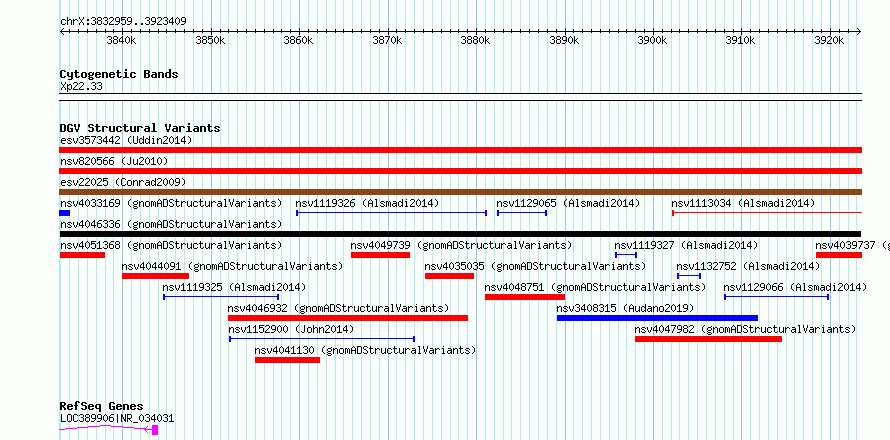
Task: Select the red nsv4035035 feature bar
Action: click(x=450, y=276)
